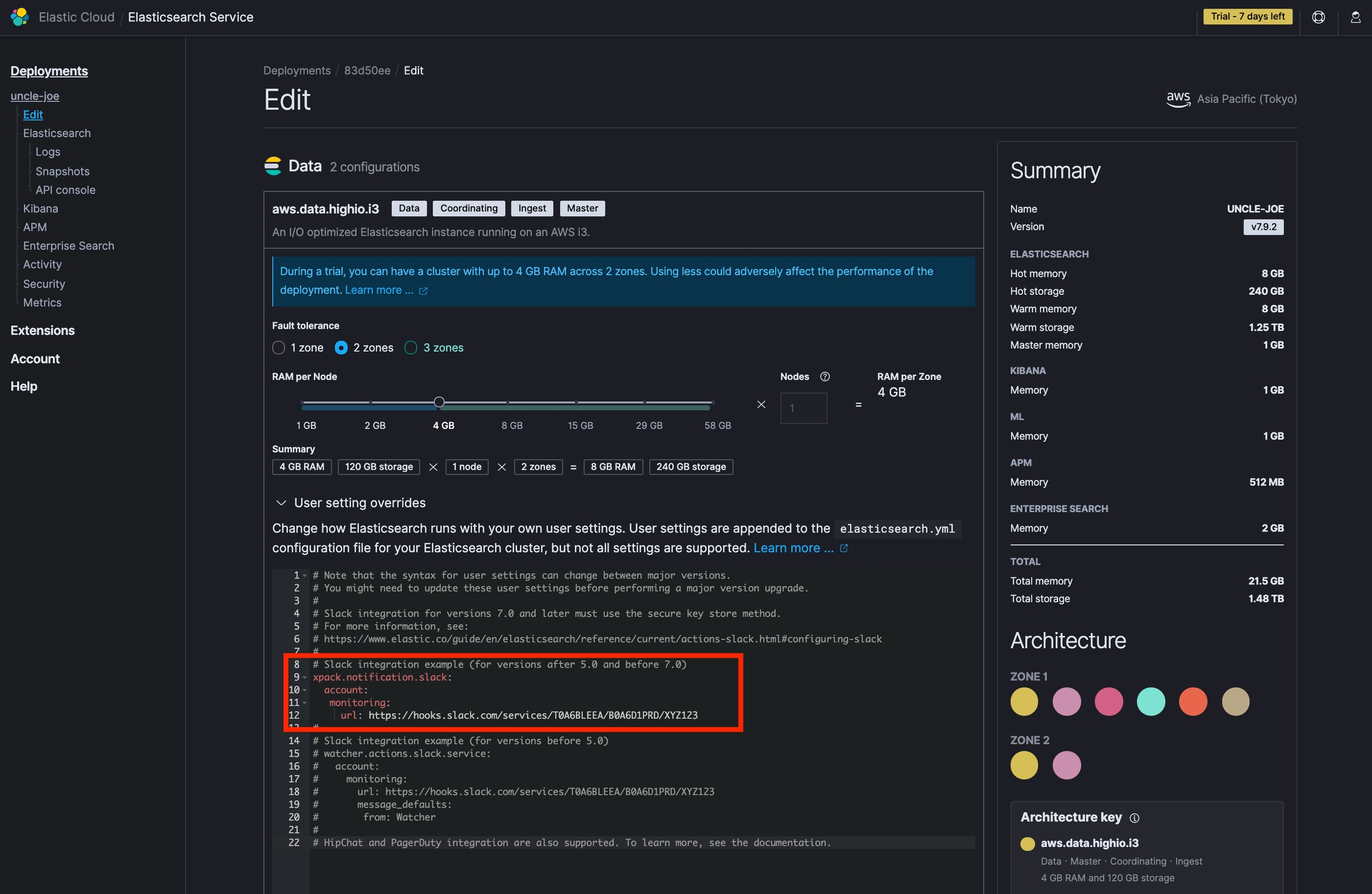Click the teal node circle in Zone 1

point(1151,701)
